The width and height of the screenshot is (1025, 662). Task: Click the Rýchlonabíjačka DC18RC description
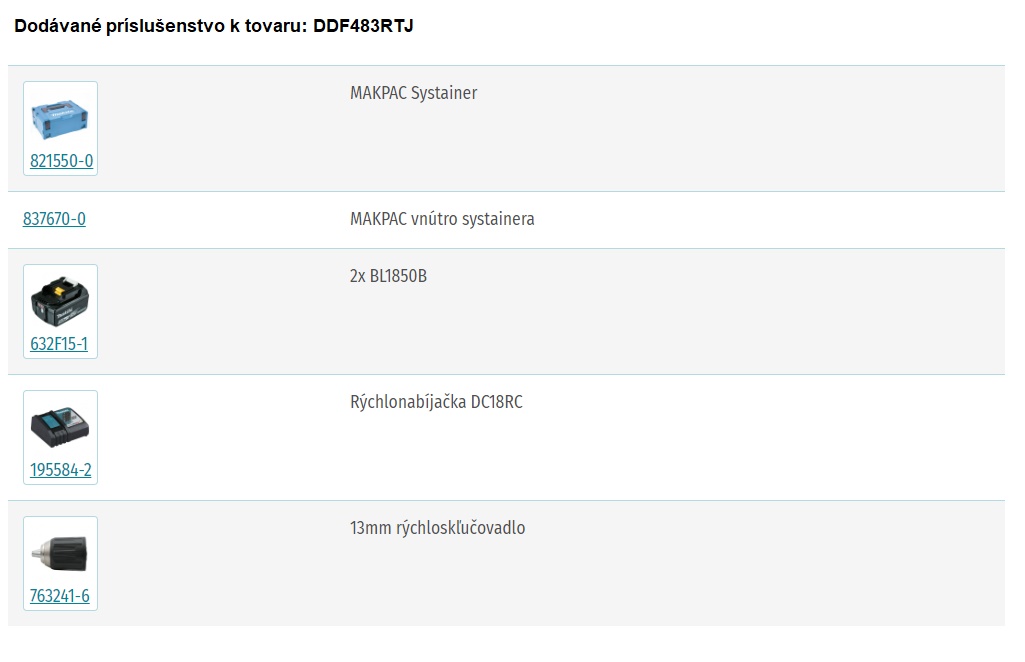[436, 402]
